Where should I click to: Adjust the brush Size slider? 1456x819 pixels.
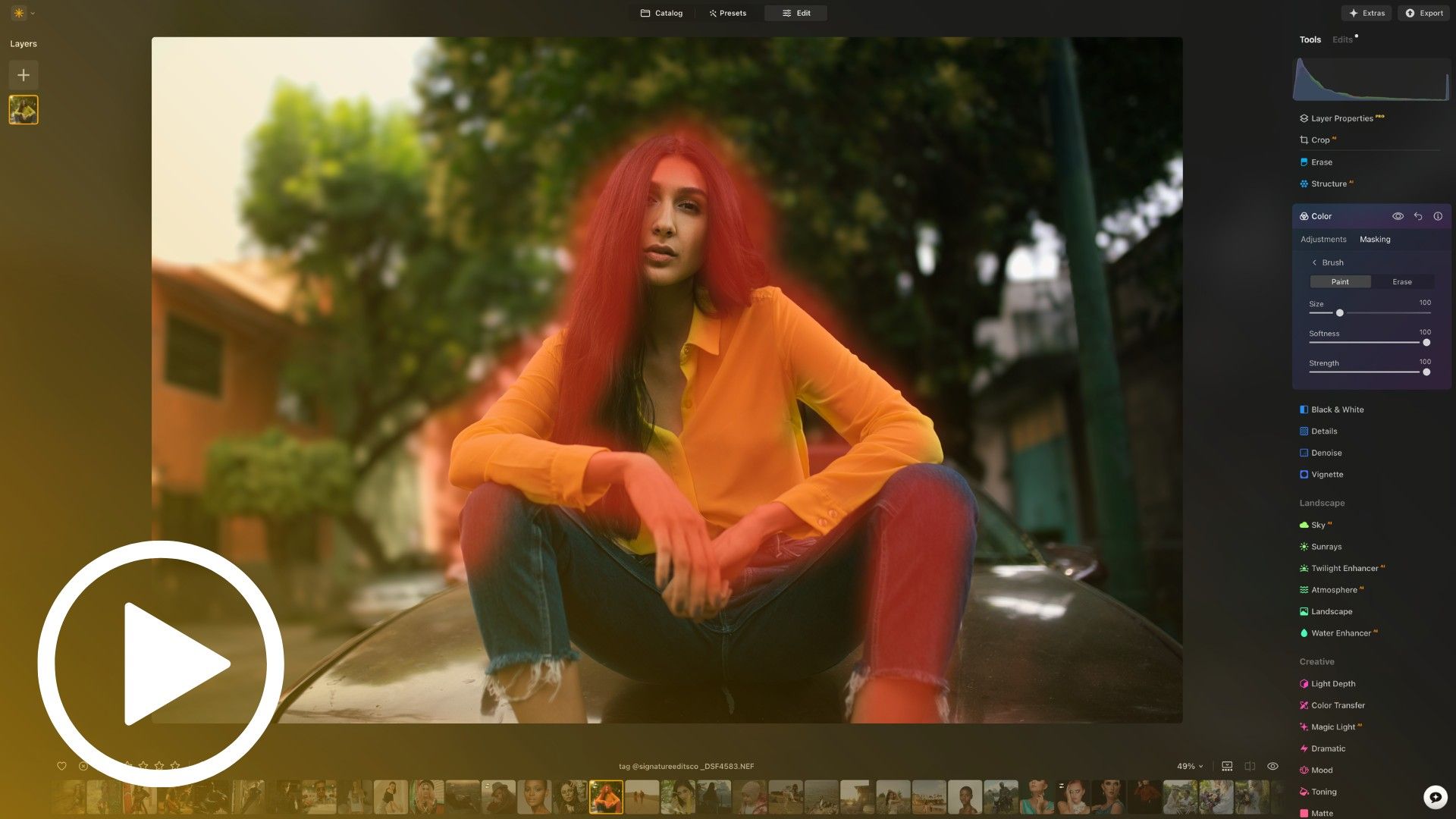coord(1340,313)
